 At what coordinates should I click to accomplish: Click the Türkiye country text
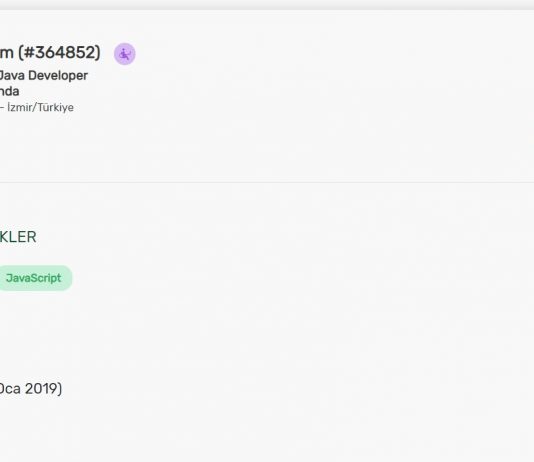(x=56, y=107)
